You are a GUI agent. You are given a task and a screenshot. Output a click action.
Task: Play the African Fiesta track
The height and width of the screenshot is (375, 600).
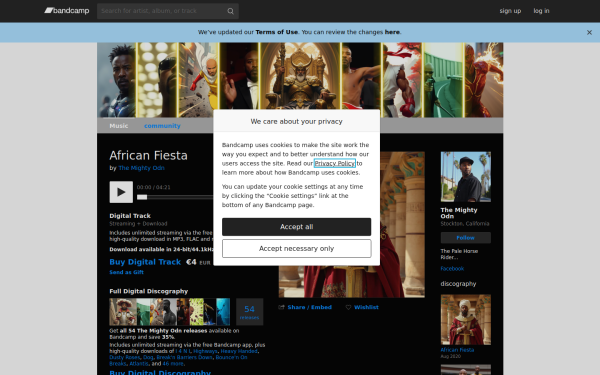[x=121, y=192]
